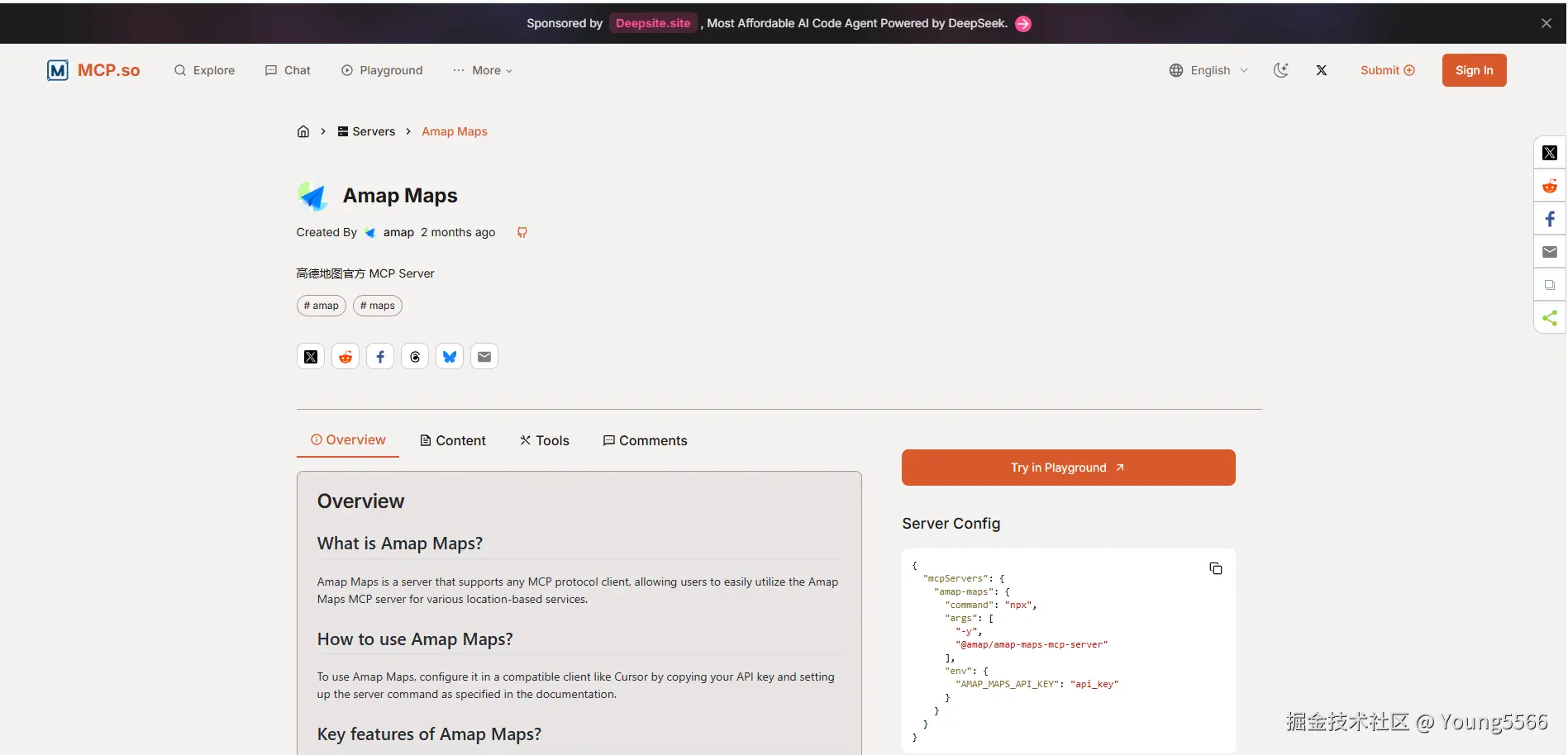Viewport: 1568px width, 755px height.
Task: Switch to the Content tab
Action: click(453, 440)
